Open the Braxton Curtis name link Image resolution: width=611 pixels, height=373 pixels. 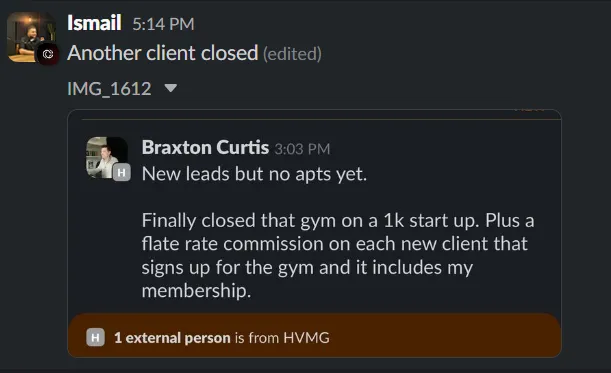click(205, 147)
